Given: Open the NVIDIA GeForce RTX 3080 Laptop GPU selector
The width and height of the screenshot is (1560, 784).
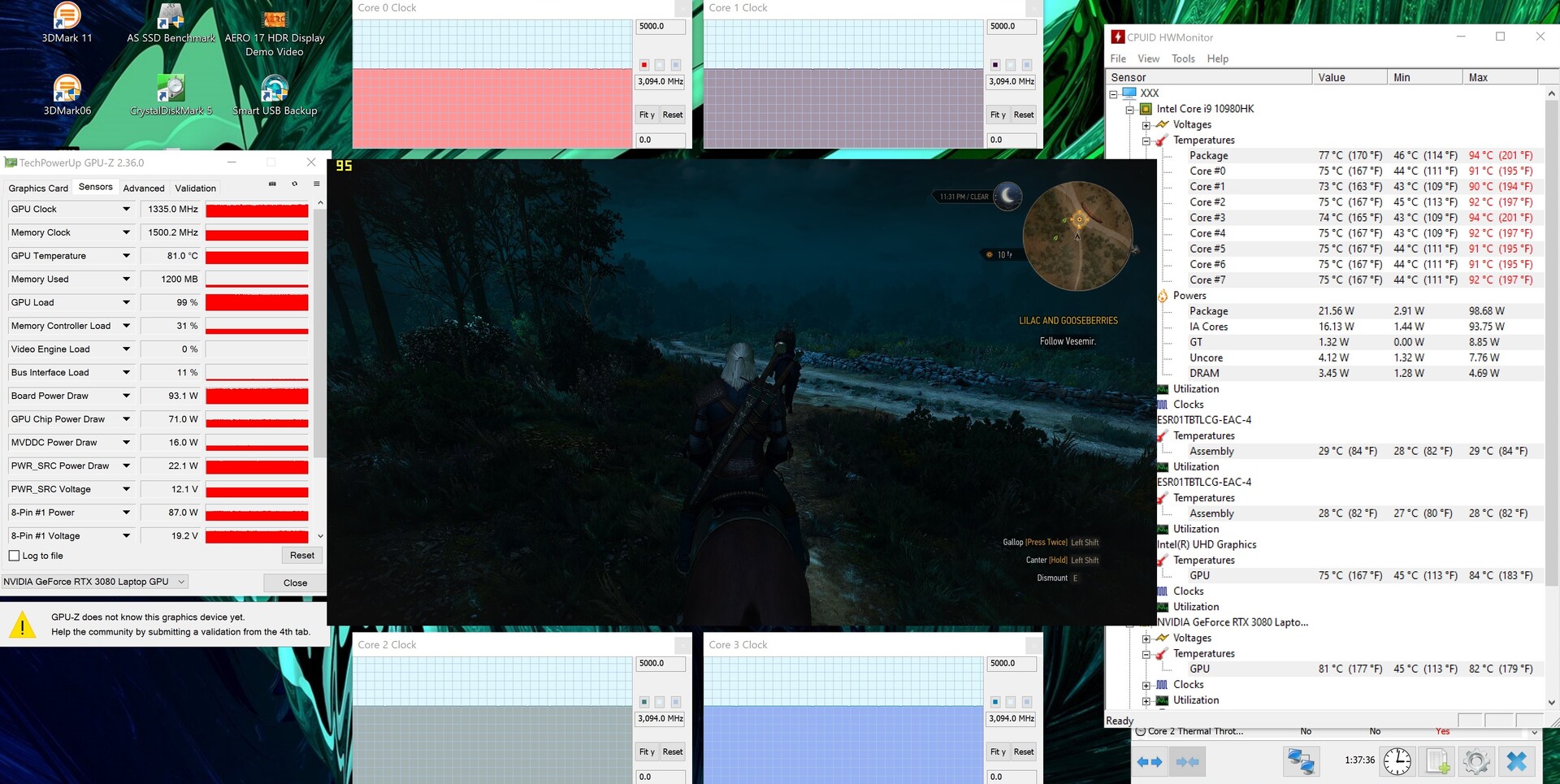Looking at the screenshot, I should (x=95, y=582).
